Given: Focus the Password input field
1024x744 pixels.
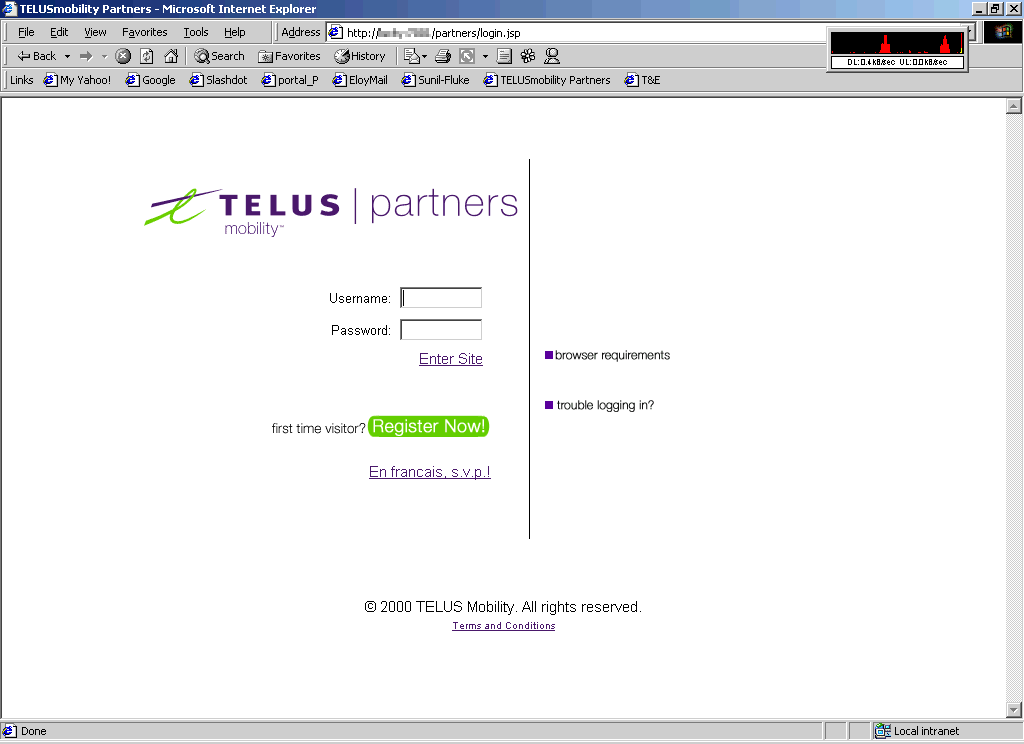Looking at the screenshot, I should tap(441, 330).
